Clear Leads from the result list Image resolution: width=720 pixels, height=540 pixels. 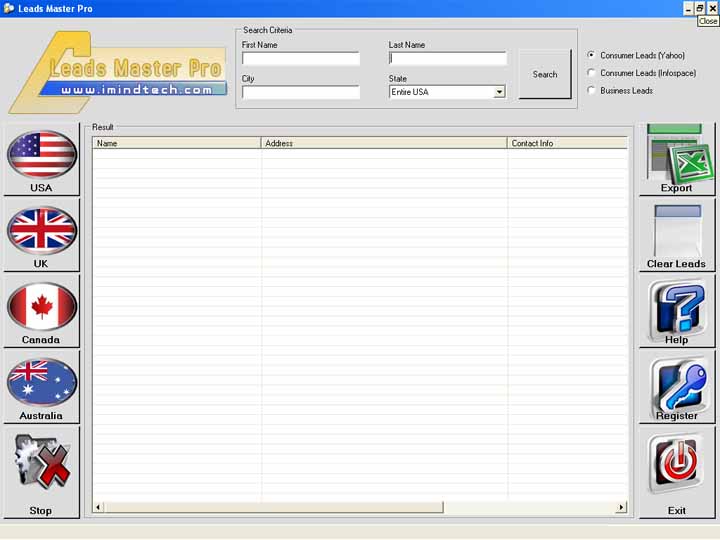coord(677,236)
